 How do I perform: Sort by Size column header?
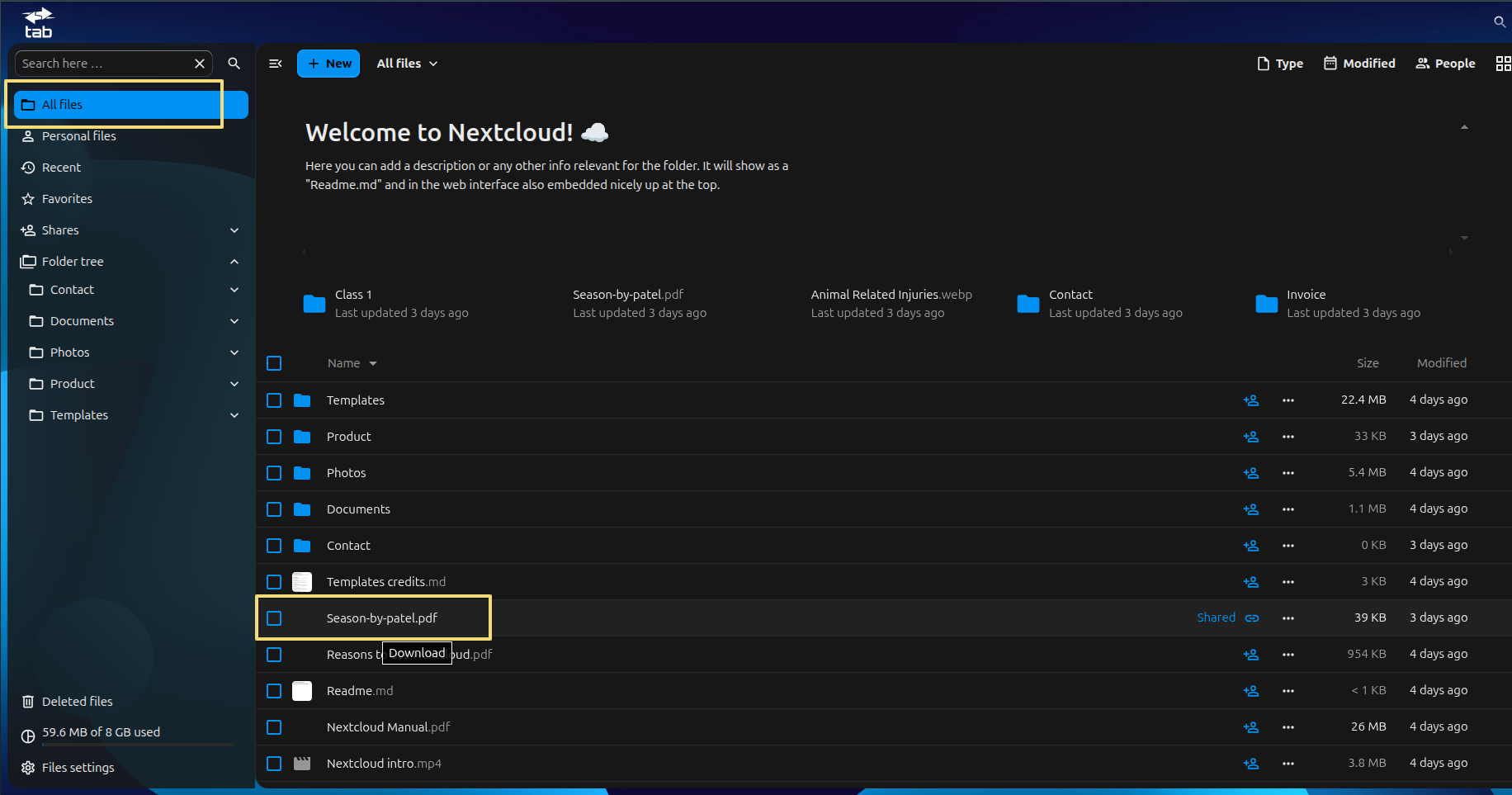(x=1368, y=363)
